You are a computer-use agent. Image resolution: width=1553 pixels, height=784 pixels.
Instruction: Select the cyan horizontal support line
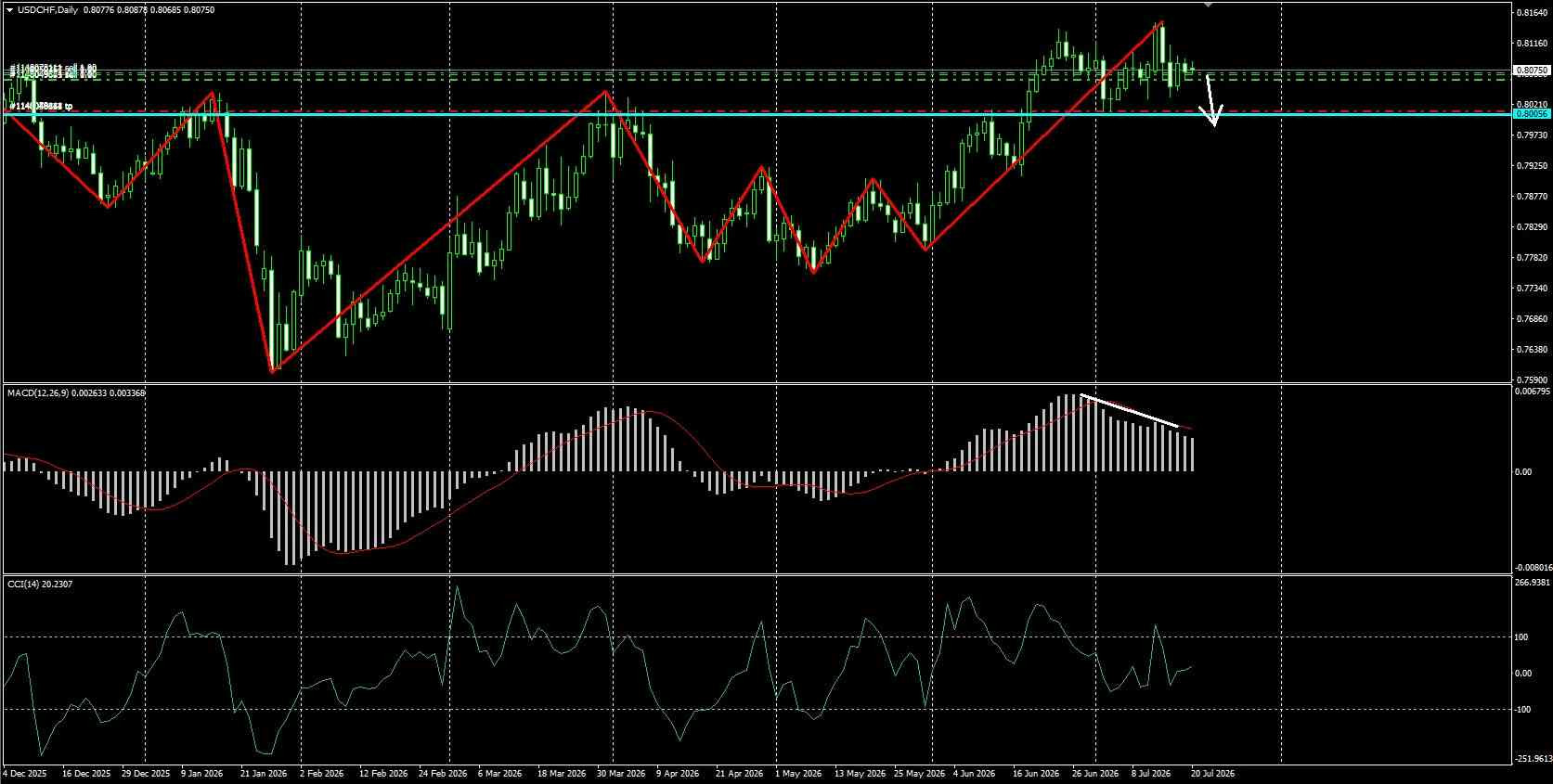[757, 114]
